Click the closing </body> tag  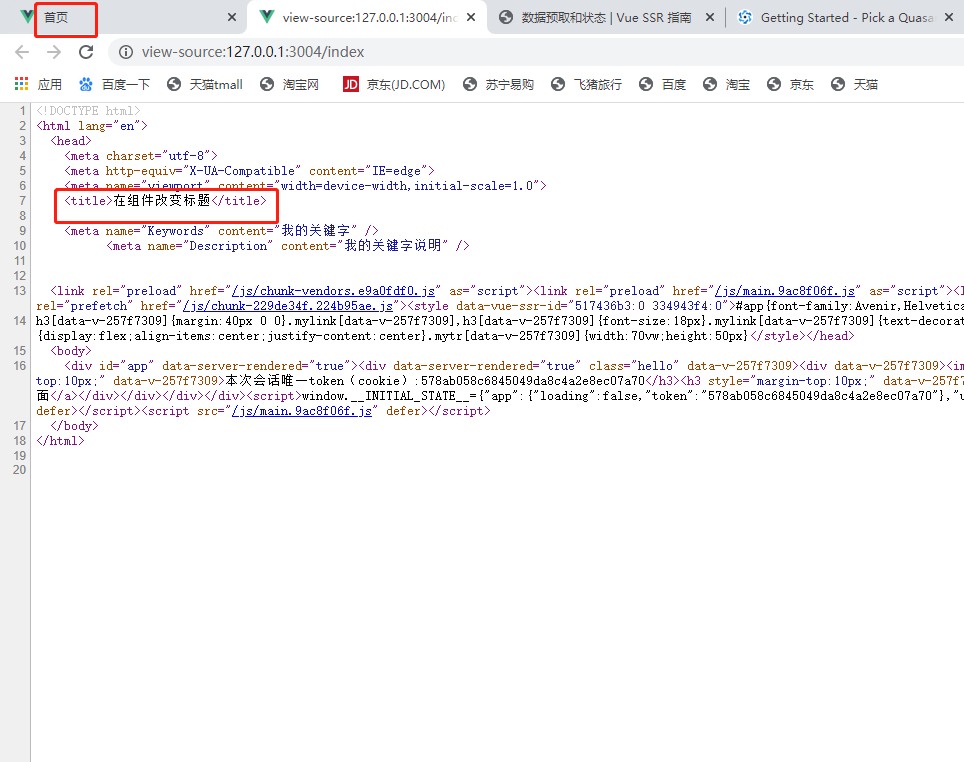(x=74, y=426)
